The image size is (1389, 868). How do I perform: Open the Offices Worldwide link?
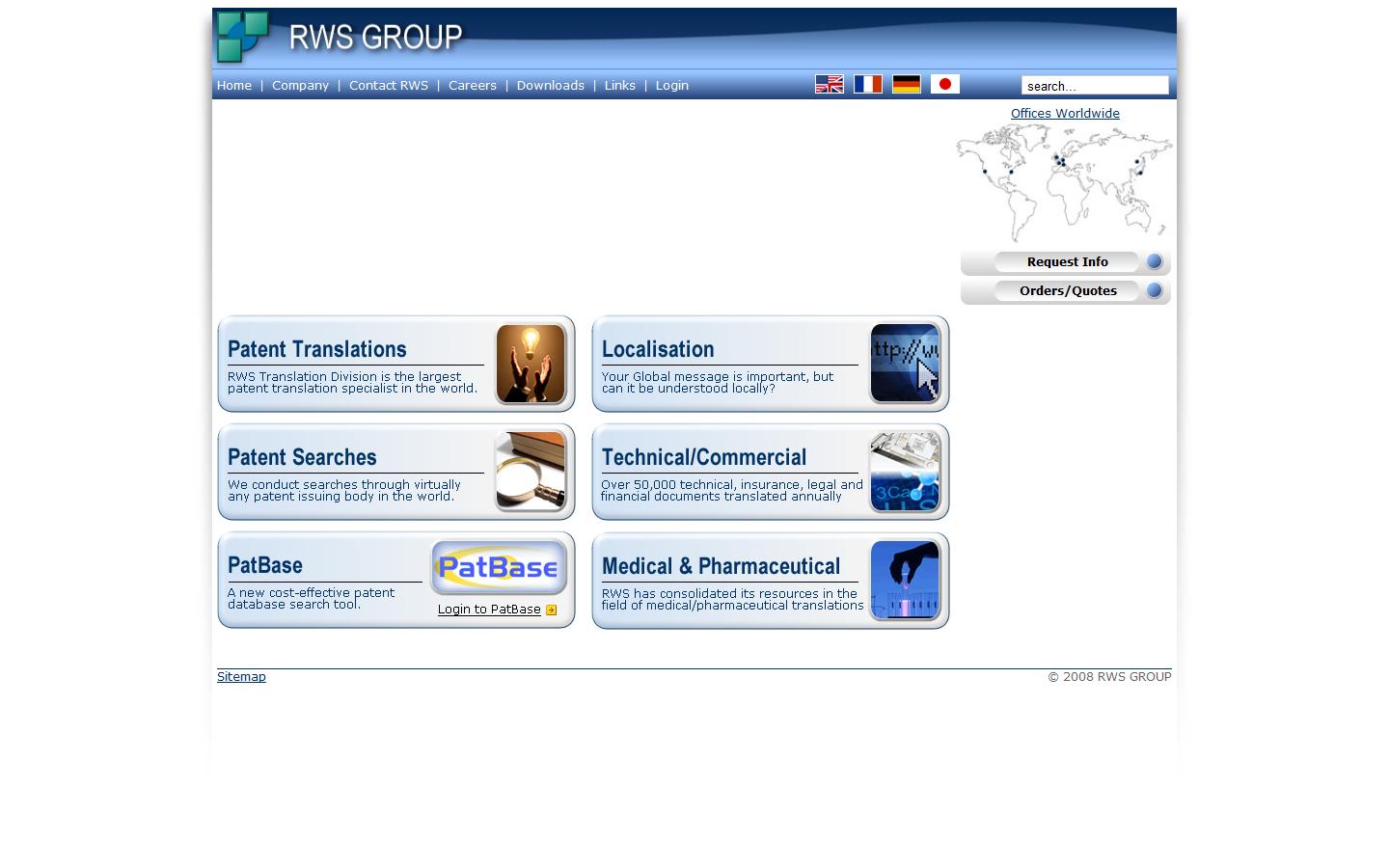pos(1065,113)
